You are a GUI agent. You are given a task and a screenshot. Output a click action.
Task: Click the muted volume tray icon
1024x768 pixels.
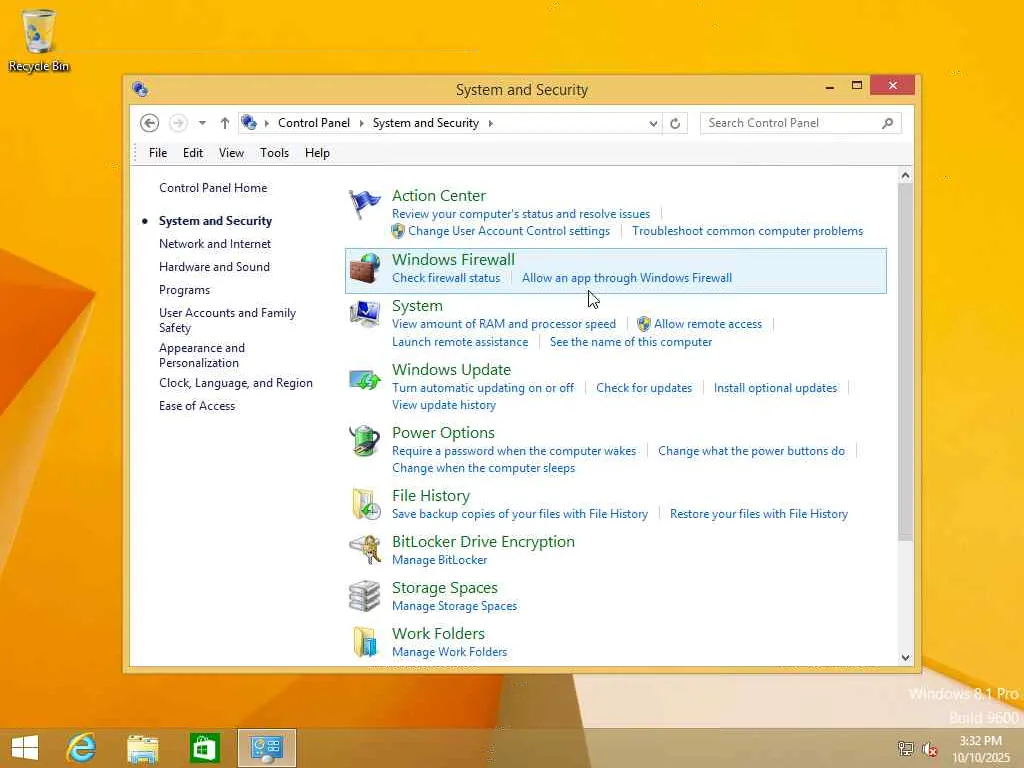point(930,749)
